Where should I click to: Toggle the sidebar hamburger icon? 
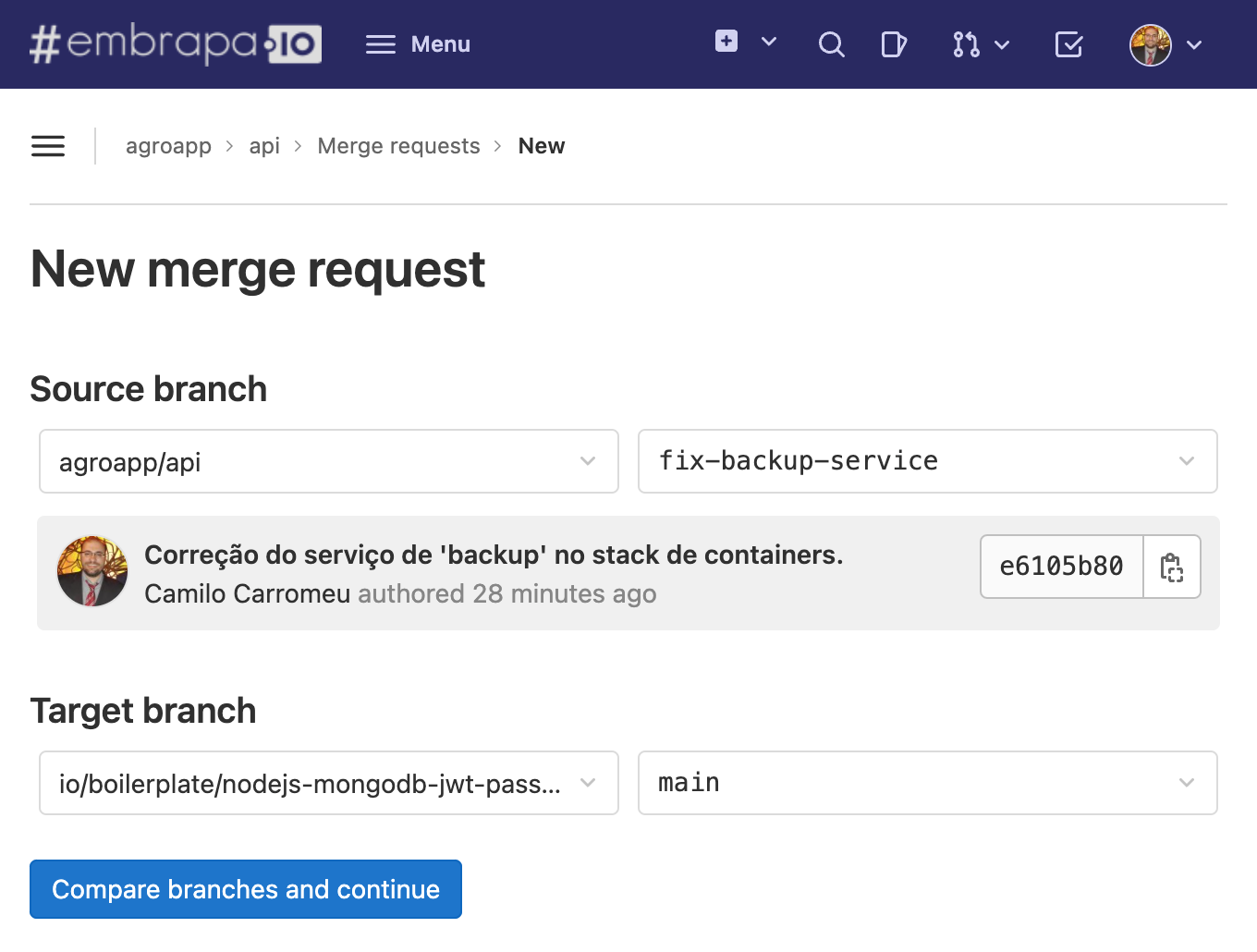(x=48, y=146)
